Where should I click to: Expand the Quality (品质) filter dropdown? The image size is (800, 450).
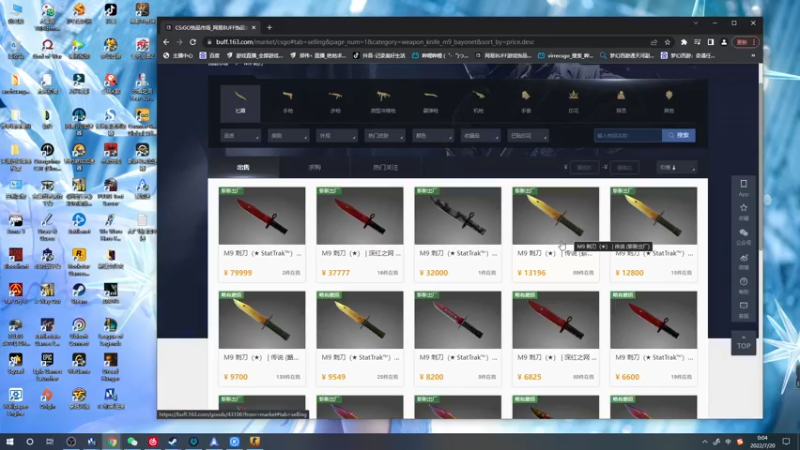coord(240,136)
